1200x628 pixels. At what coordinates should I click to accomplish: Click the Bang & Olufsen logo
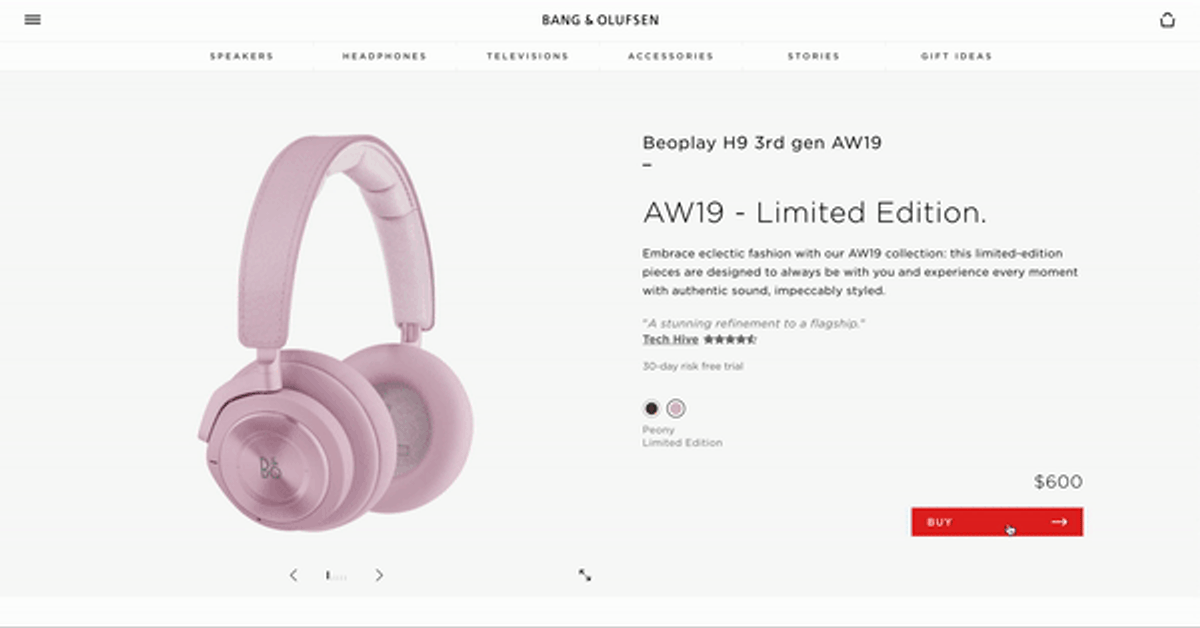point(600,20)
